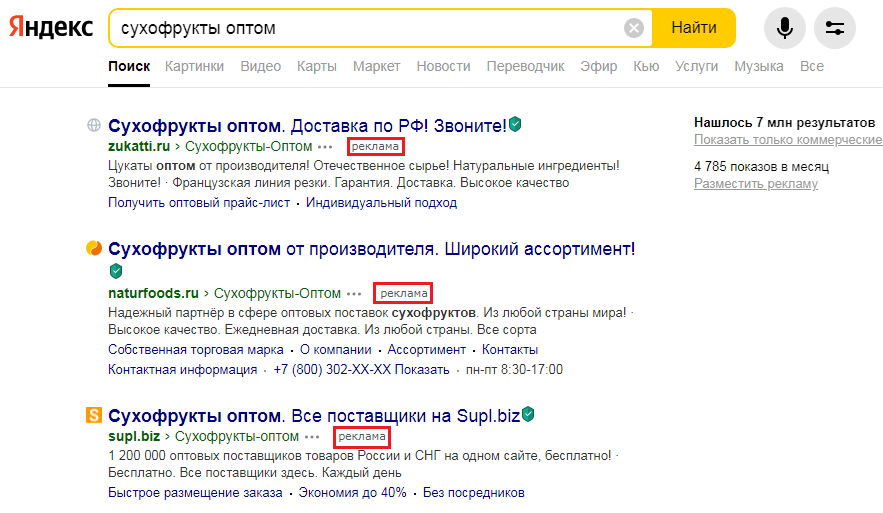Reveal phone number +7 (800) 302-XX-XX Показать

pos(361,370)
